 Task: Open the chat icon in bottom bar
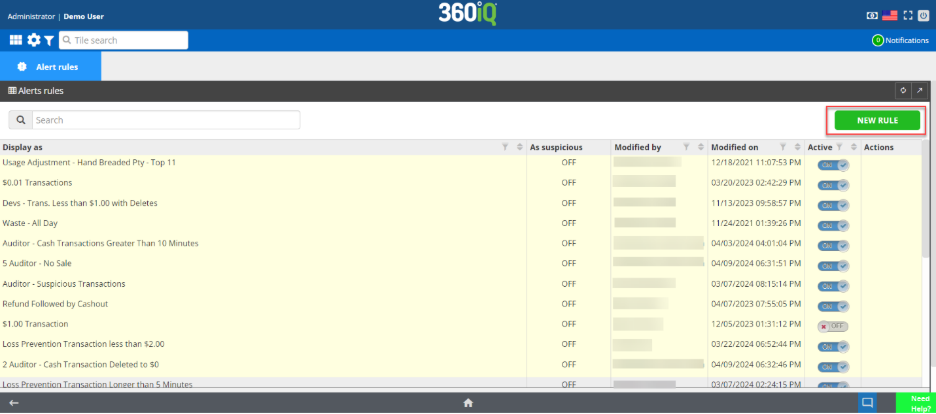867,403
